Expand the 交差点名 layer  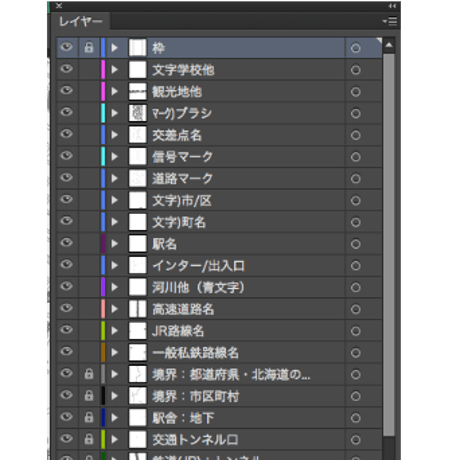click(x=114, y=135)
